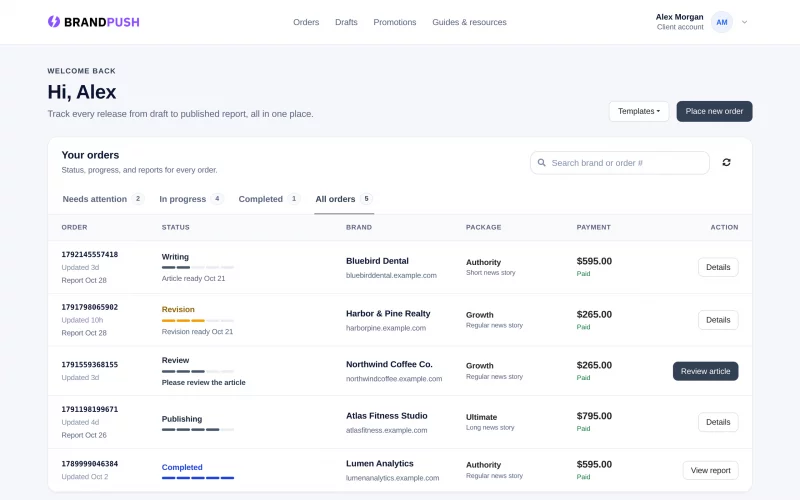The height and width of the screenshot is (500, 800).
Task: Click the Publishing status label
Action: [182, 419]
